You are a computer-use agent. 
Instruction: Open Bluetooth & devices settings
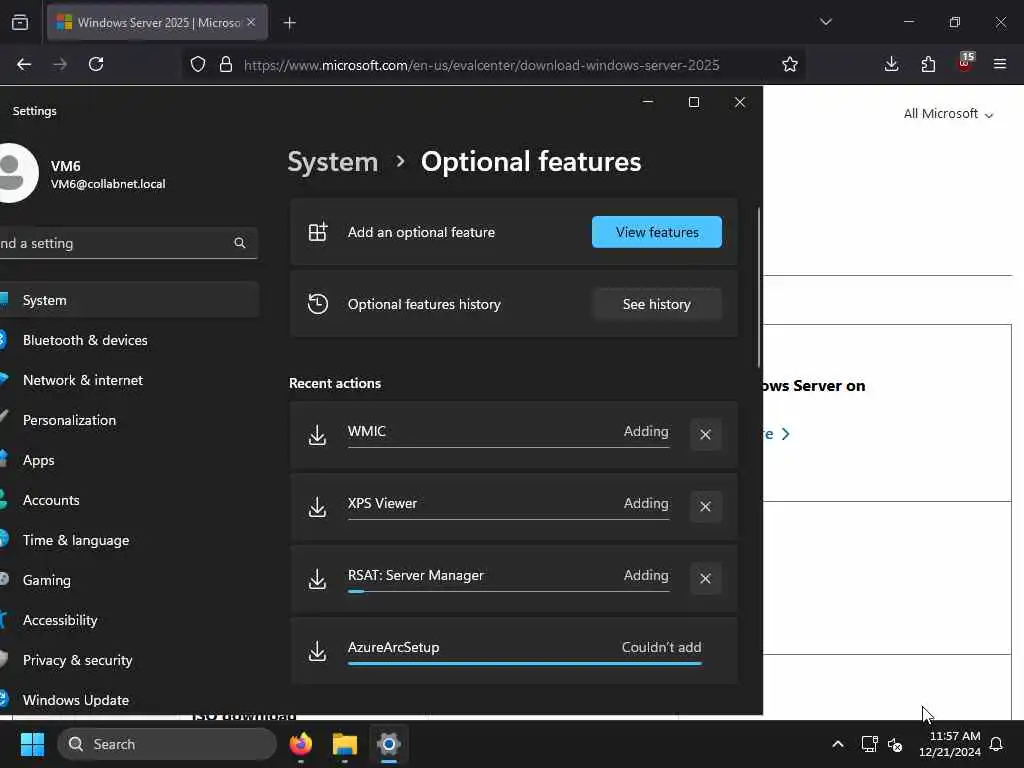click(x=129, y=340)
